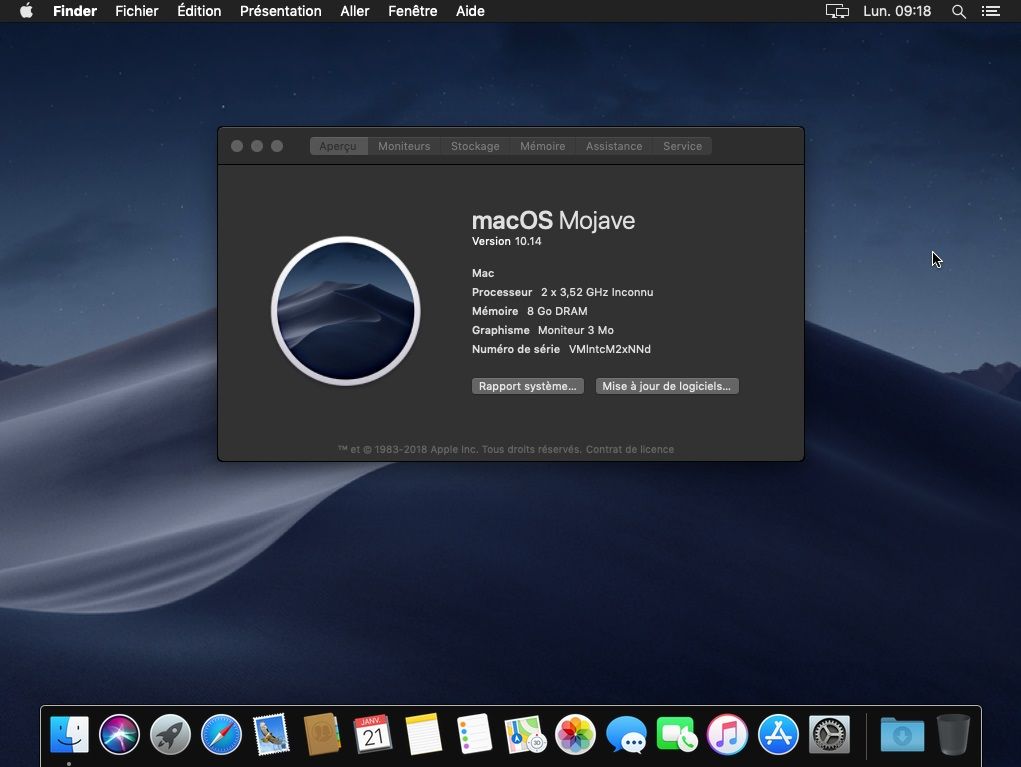This screenshot has width=1021, height=767.
Task: Open Contacts book icon in Dock
Action: click(322, 734)
